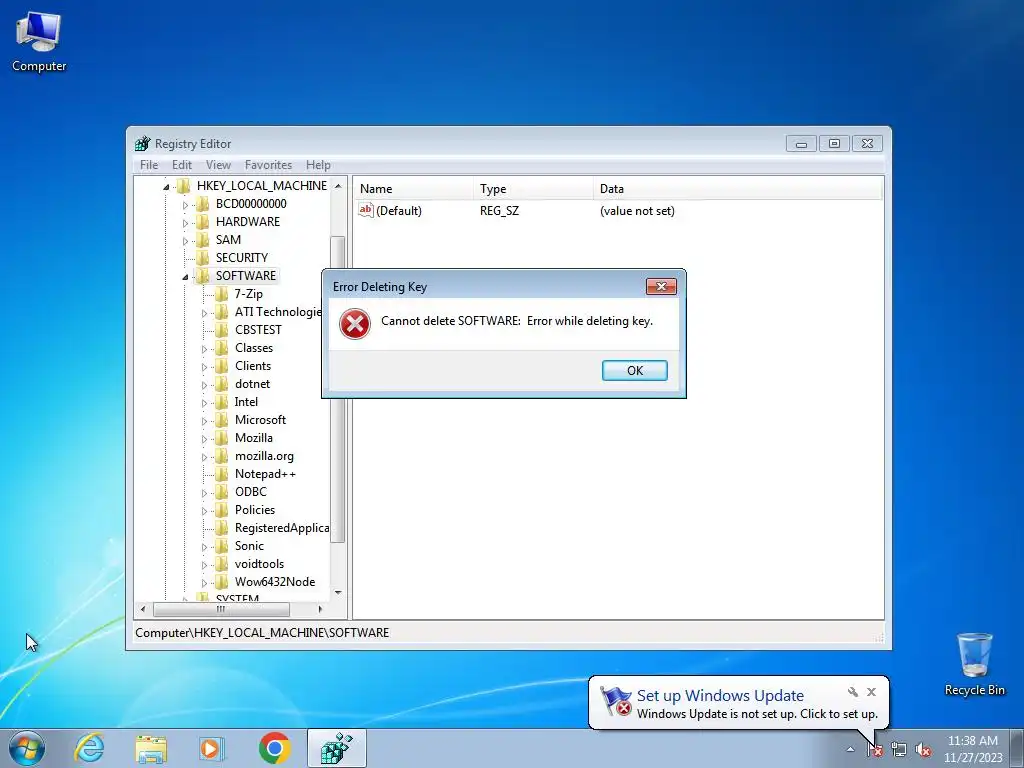1024x768 pixels.
Task: Click the Set up Windows Update link
Action: tap(720, 696)
